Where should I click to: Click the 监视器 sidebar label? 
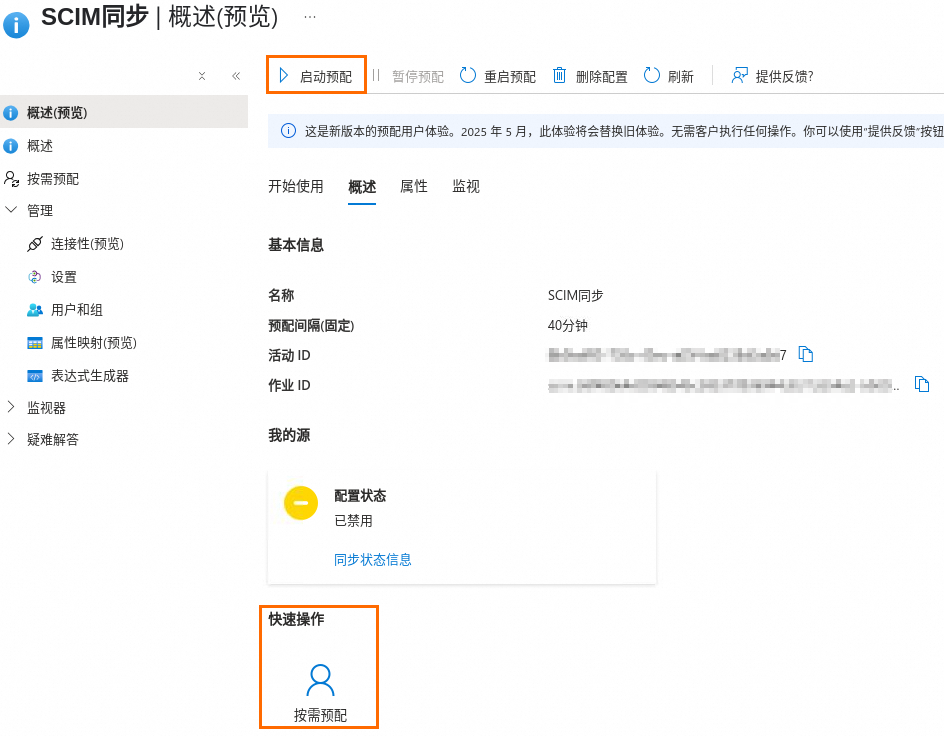pos(46,408)
